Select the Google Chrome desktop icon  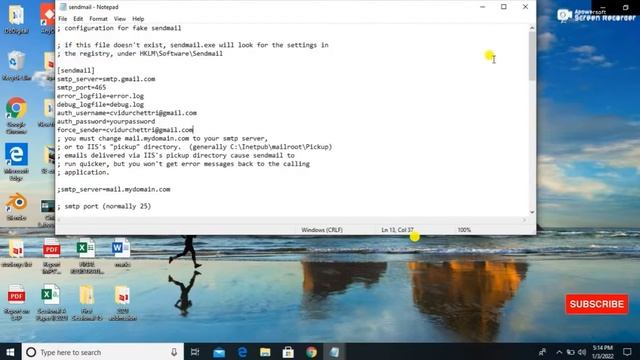16,115
